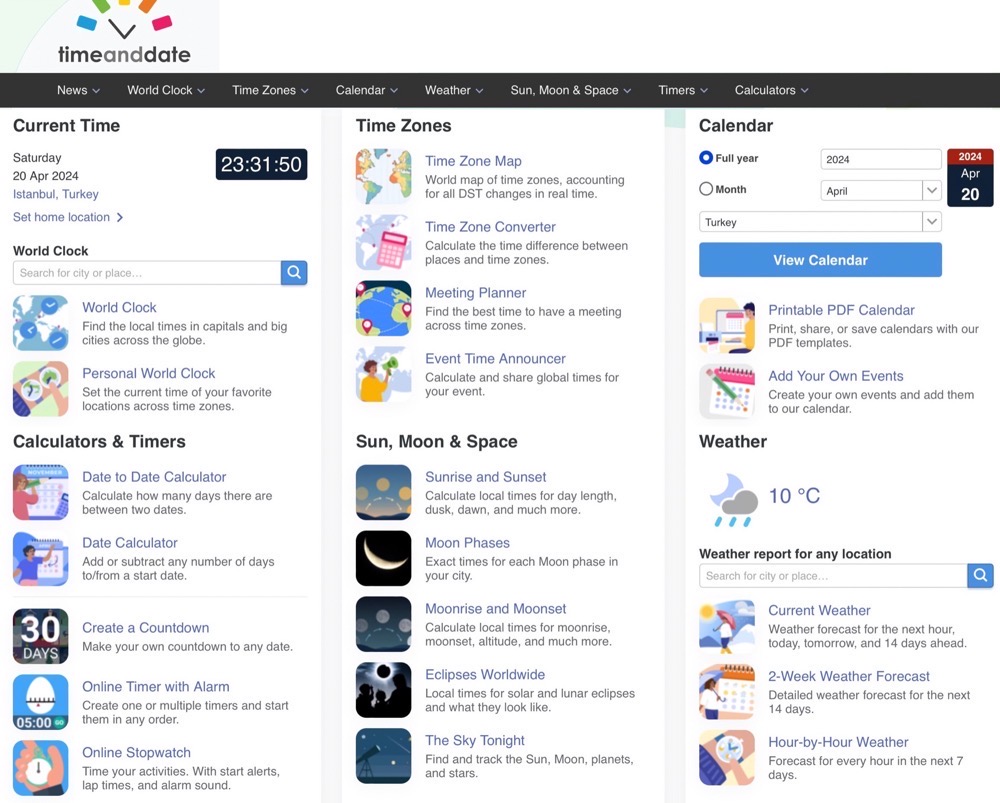Open the Sun, Moon & Space menu
Viewport: 1000px width, 803px height.
(570, 90)
